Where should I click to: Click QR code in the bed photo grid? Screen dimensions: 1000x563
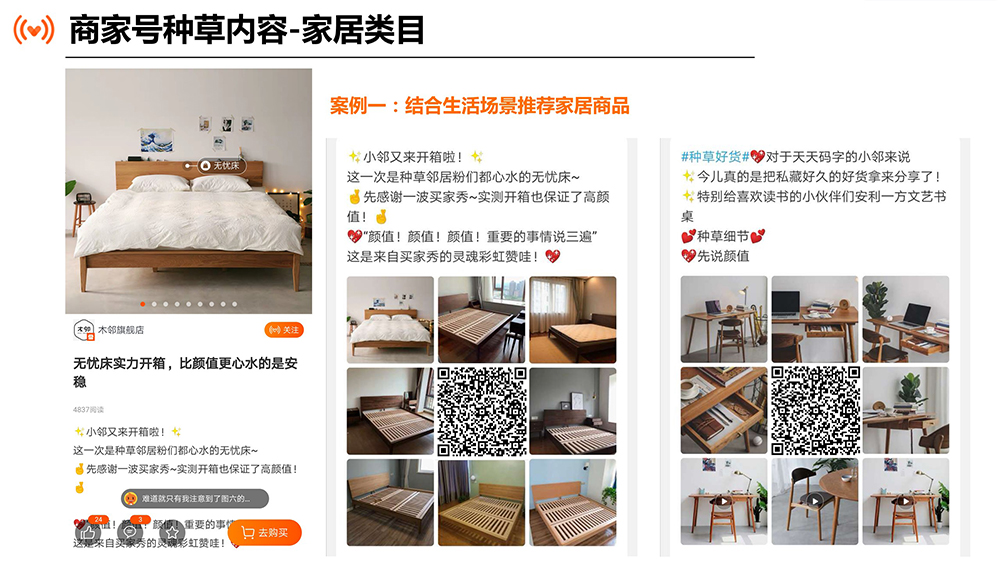[x=482, y=411]
